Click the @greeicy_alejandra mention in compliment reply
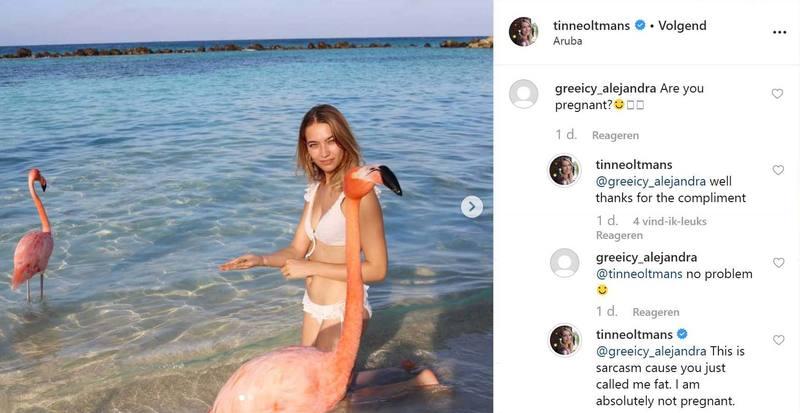 click(x=651, y=181)
